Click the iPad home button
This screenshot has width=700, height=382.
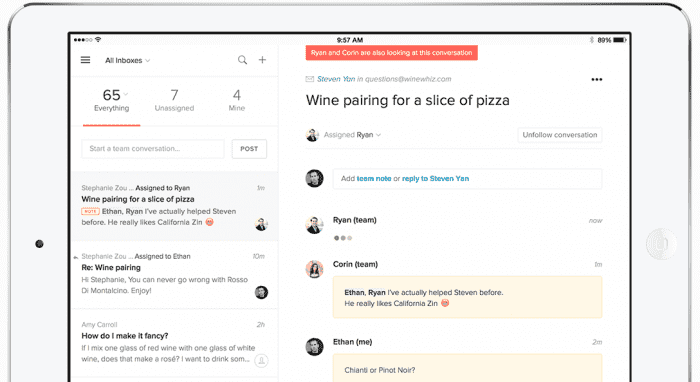661,244
